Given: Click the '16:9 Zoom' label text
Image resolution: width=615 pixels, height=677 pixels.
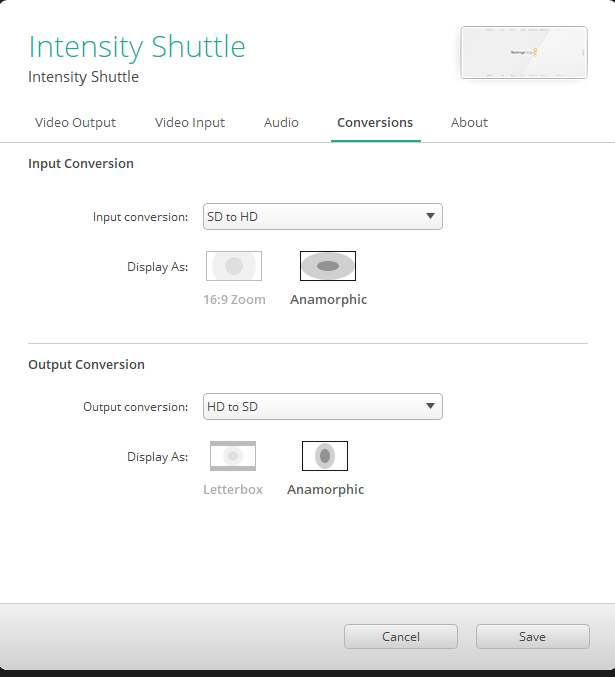Looking at the screenshot, I should coord(235,300).
